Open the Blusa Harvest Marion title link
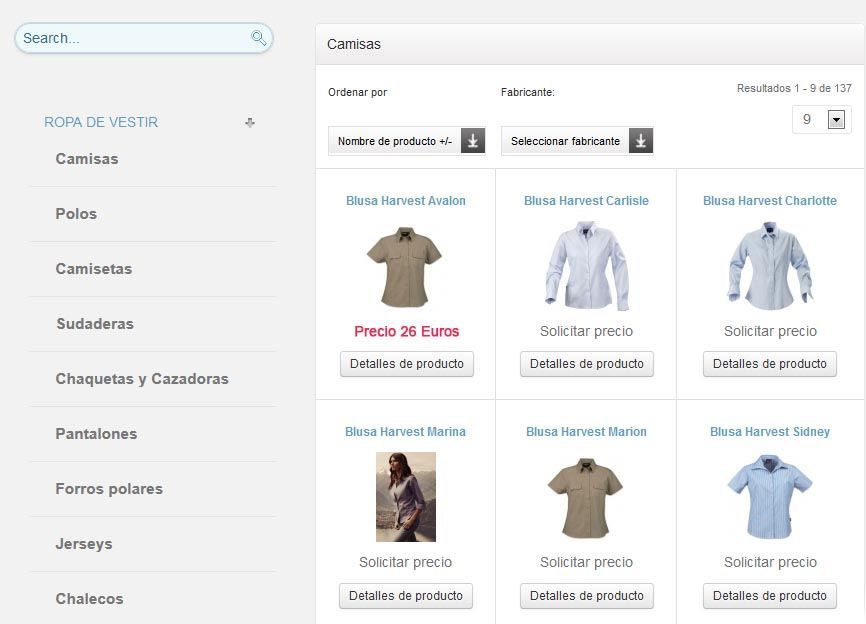The image size is (866, 624). tap(586, 432)
